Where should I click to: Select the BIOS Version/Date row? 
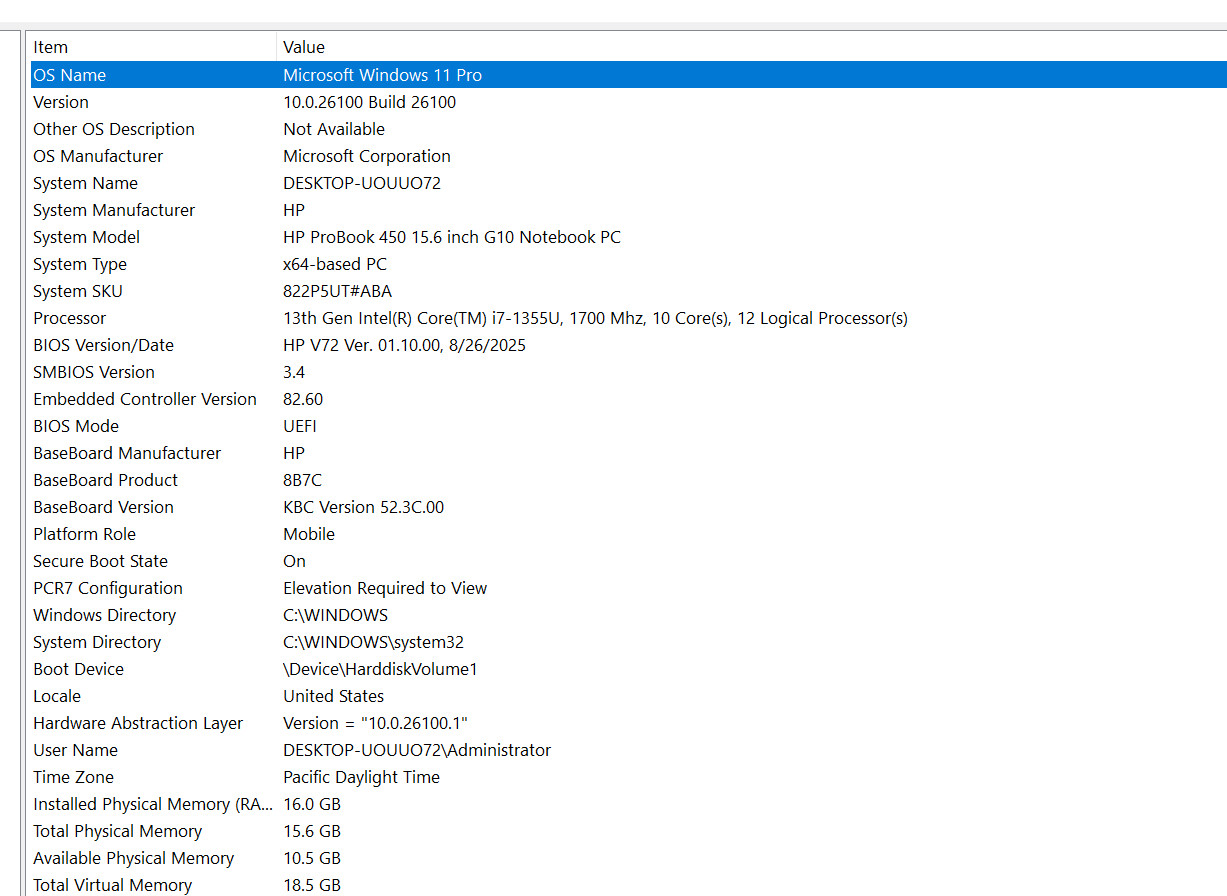629,345
